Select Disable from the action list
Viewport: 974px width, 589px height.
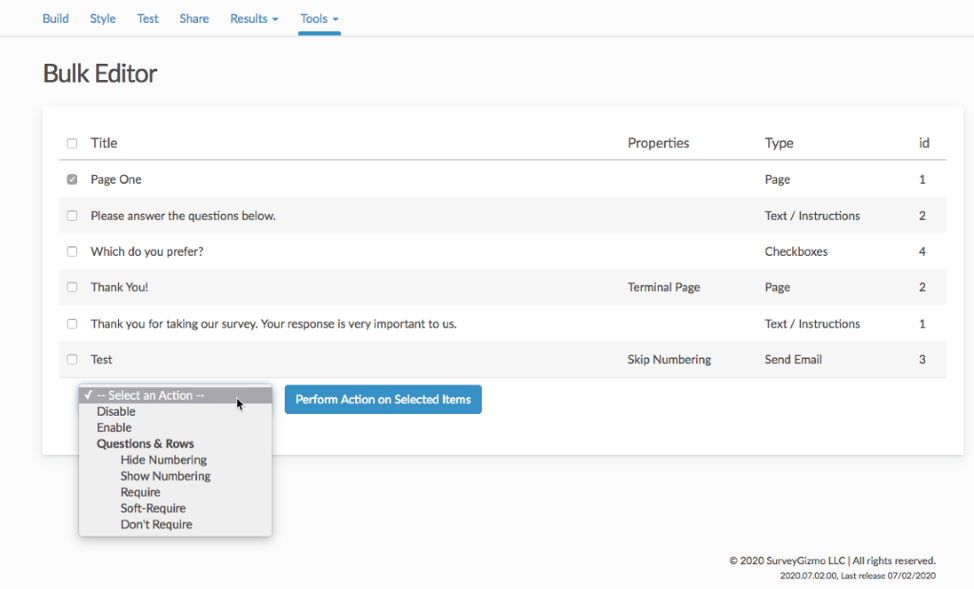pyautogui.click(x=116, y=412)
